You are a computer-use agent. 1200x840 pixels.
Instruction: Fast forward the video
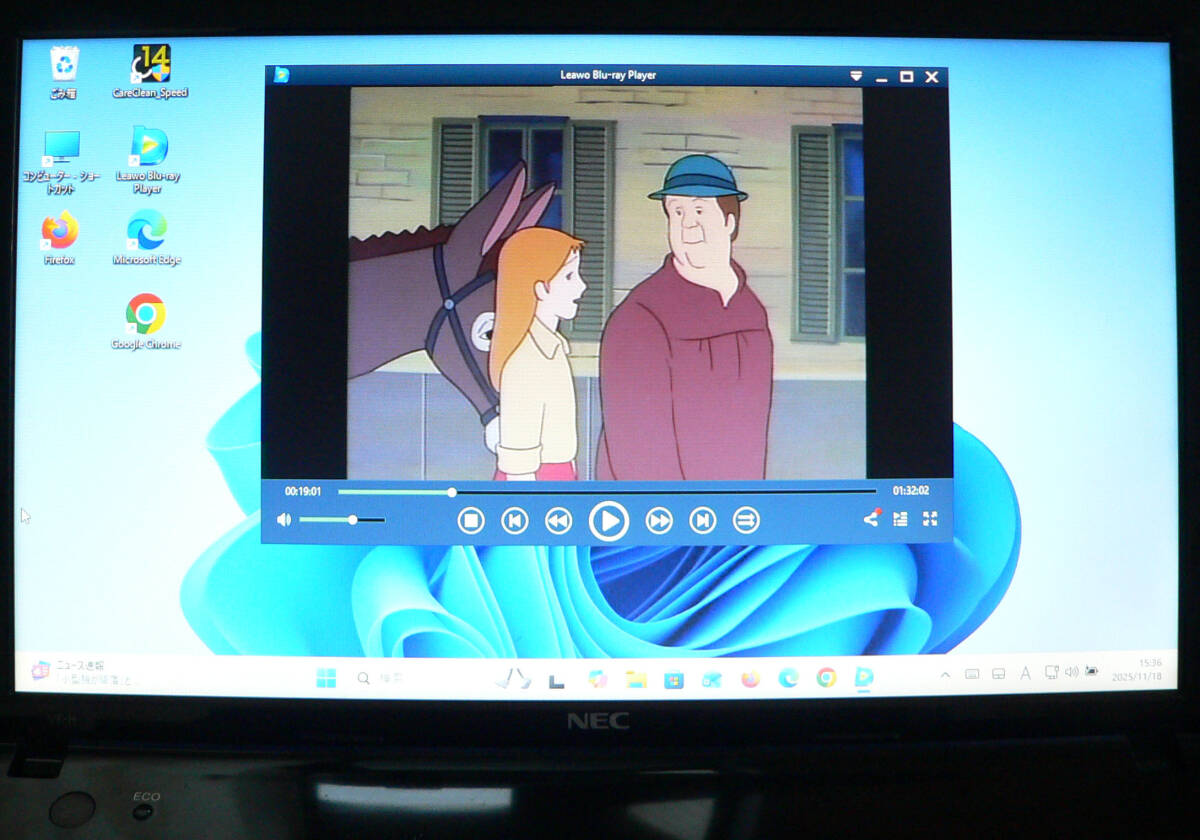click(659, 520)
